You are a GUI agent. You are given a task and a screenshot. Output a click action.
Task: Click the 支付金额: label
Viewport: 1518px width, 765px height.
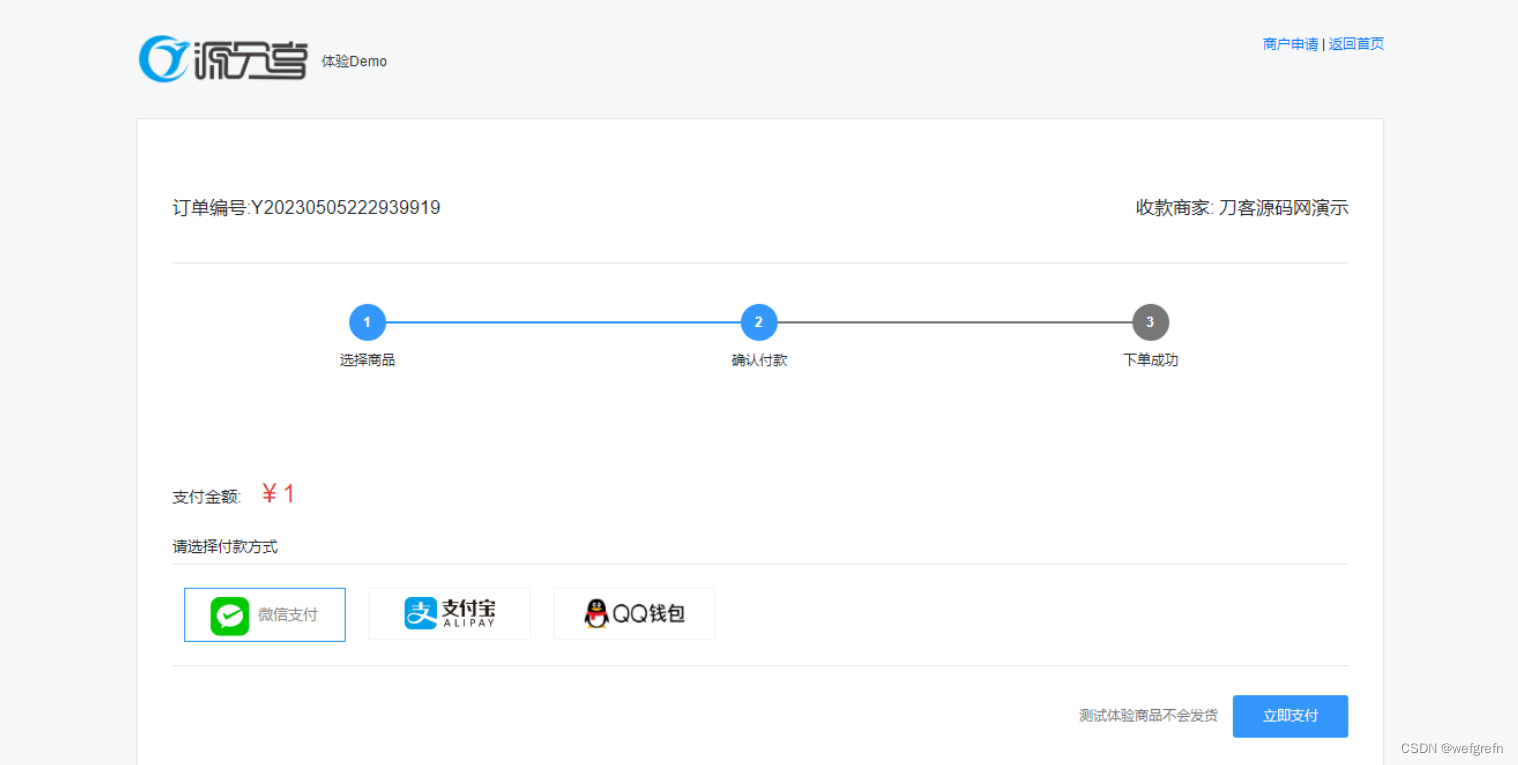(x=207, y=497)
